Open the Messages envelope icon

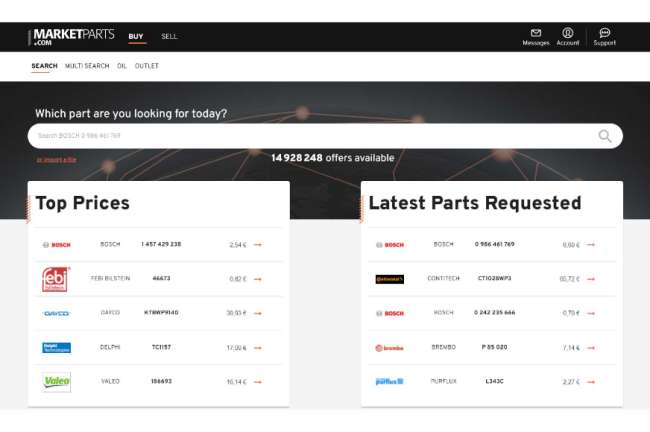(536, 33)
